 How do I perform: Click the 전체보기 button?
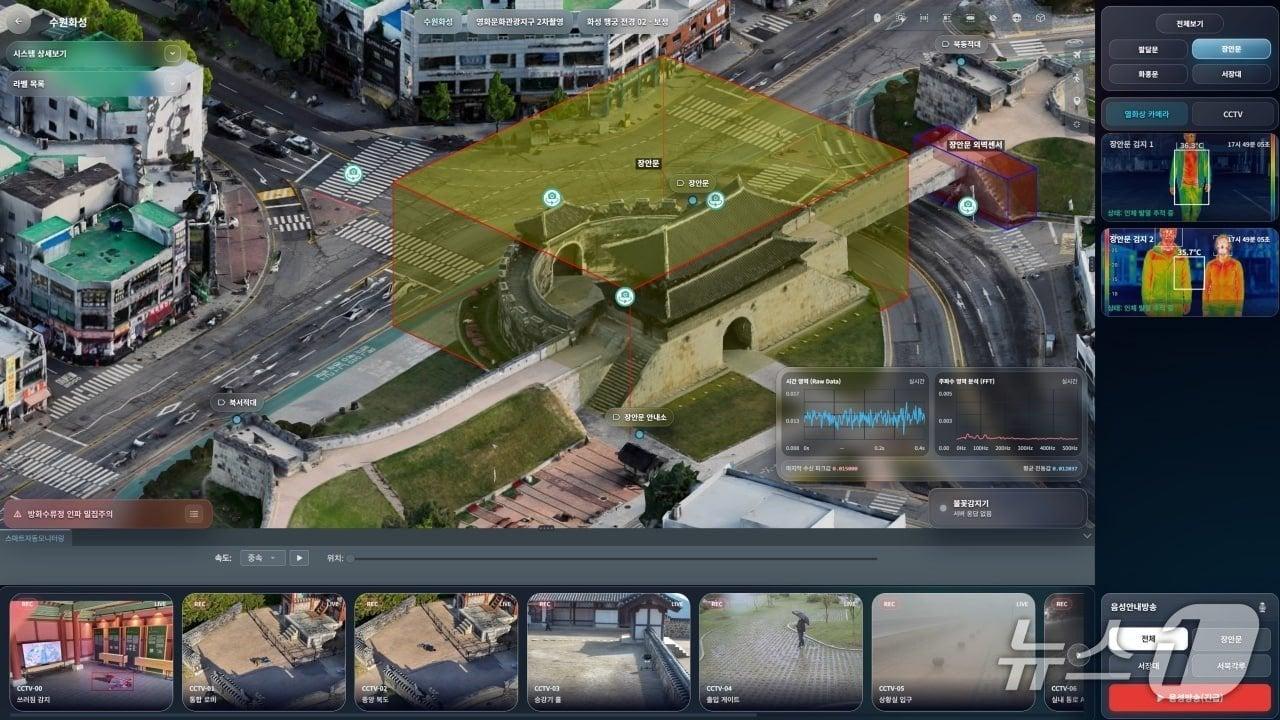[1189, 23]
